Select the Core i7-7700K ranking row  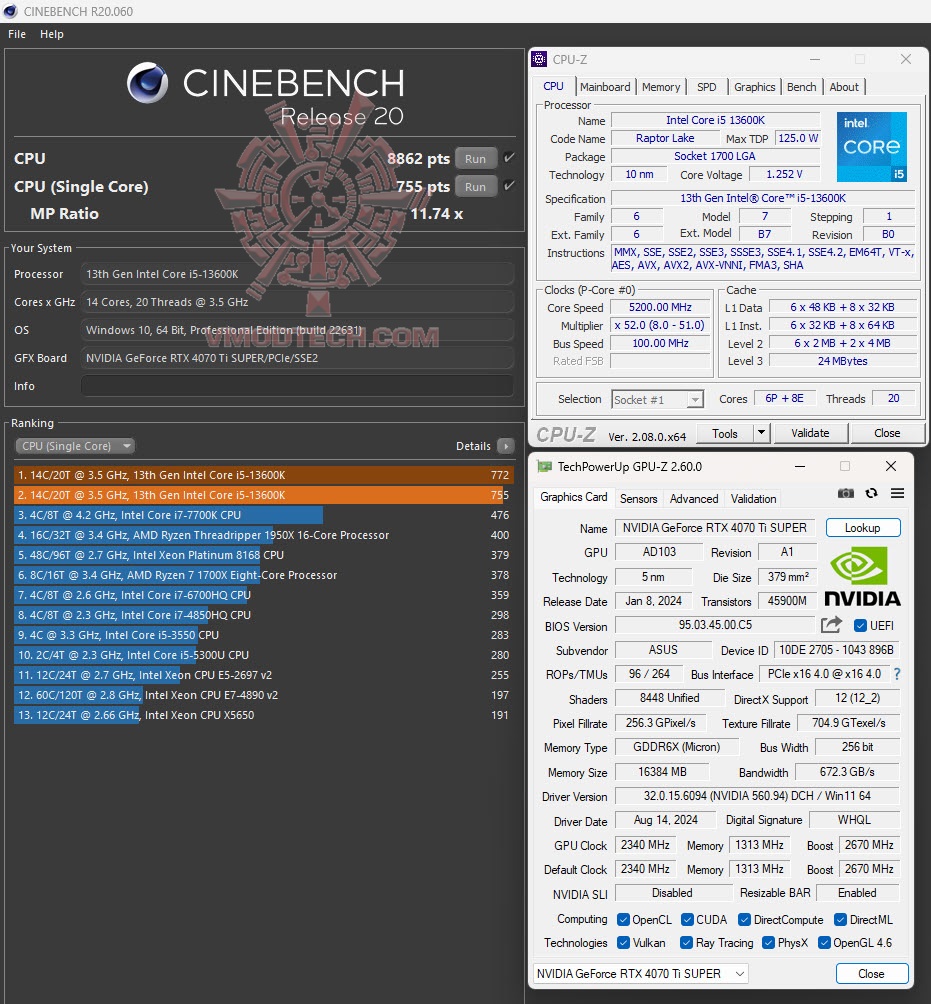(x=263, y=515)
